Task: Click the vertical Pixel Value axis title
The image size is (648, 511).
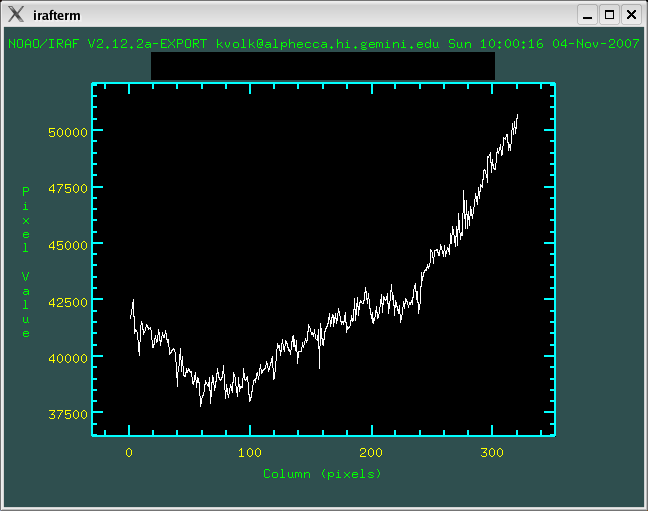Action: coord(26,262)
